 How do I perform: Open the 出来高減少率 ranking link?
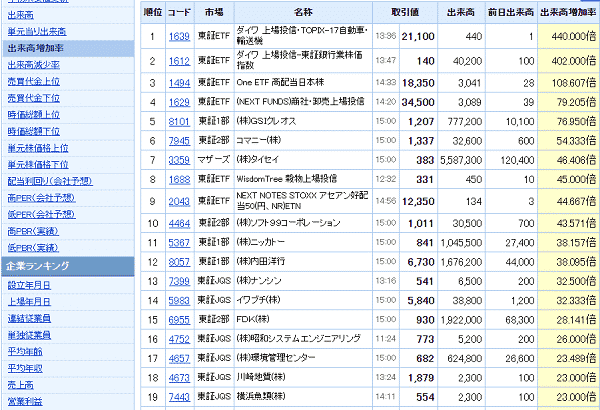34,65
